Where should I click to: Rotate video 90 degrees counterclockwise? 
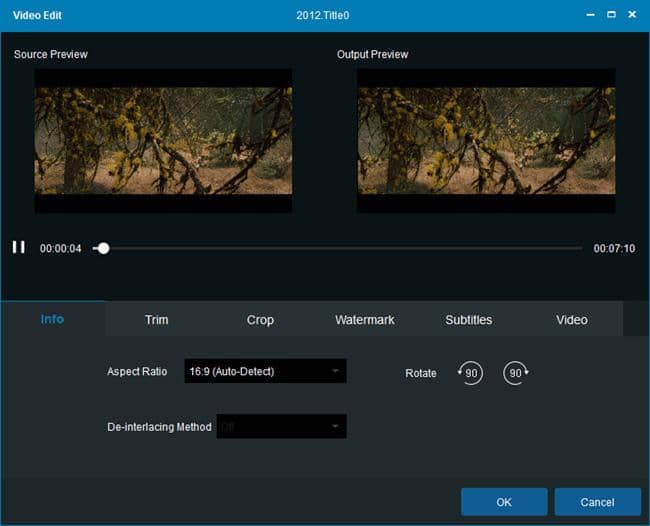[470, 373]
